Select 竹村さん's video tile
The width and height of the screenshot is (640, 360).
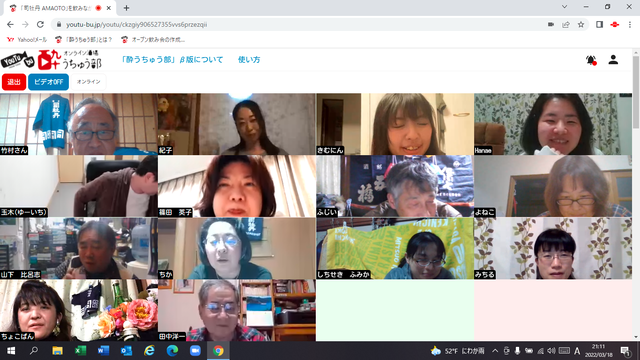point(79,124)
